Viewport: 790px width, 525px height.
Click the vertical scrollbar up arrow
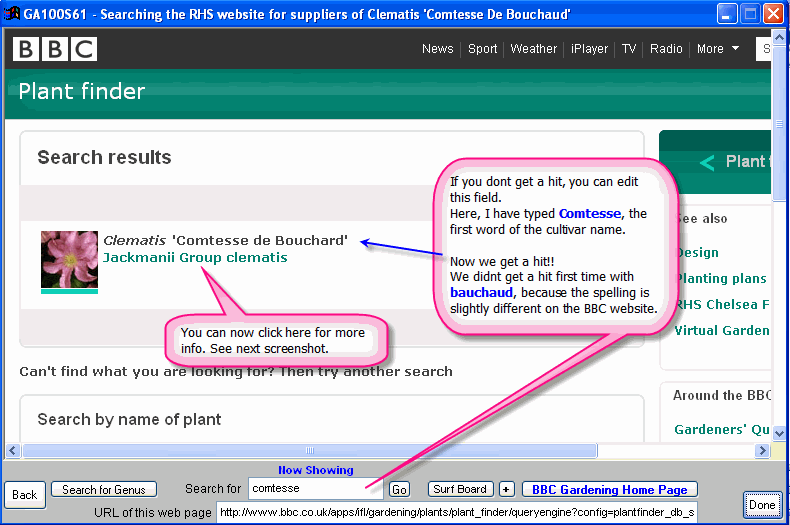[779, 37]
